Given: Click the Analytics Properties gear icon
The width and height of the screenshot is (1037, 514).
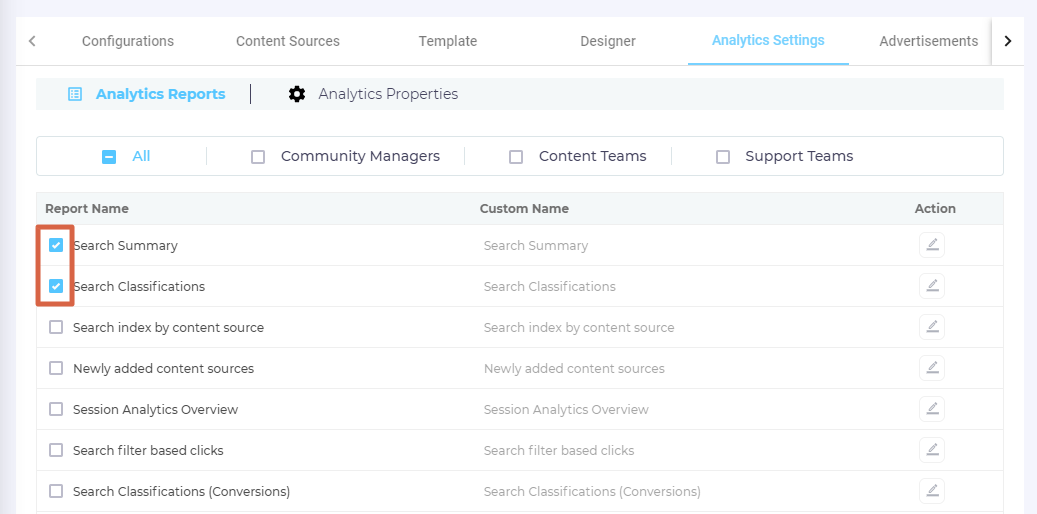Looking at the screenshot, I should pyautogui.click(x=297, y=94).
